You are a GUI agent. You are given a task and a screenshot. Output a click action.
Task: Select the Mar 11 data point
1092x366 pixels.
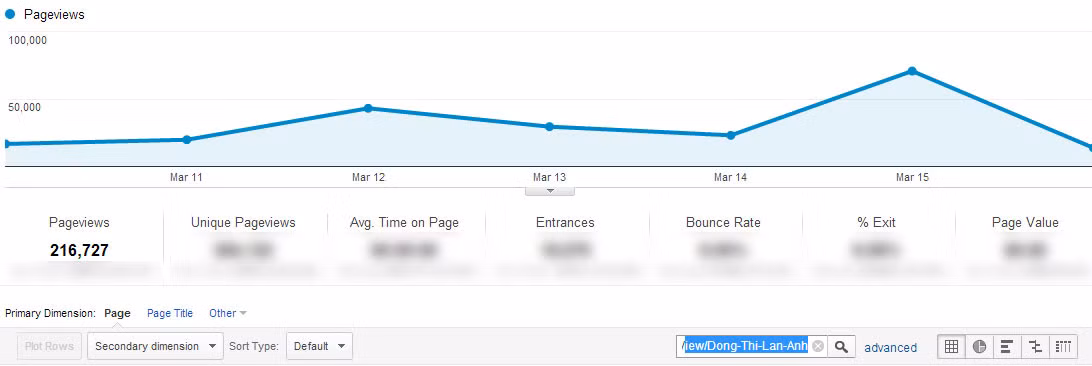[187, 140]
